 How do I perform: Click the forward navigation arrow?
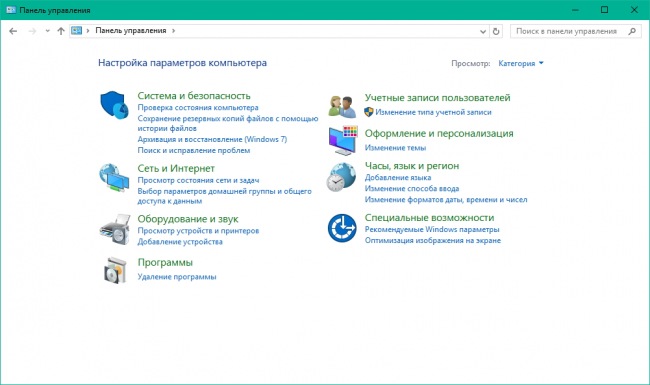[x=32, y=31]
